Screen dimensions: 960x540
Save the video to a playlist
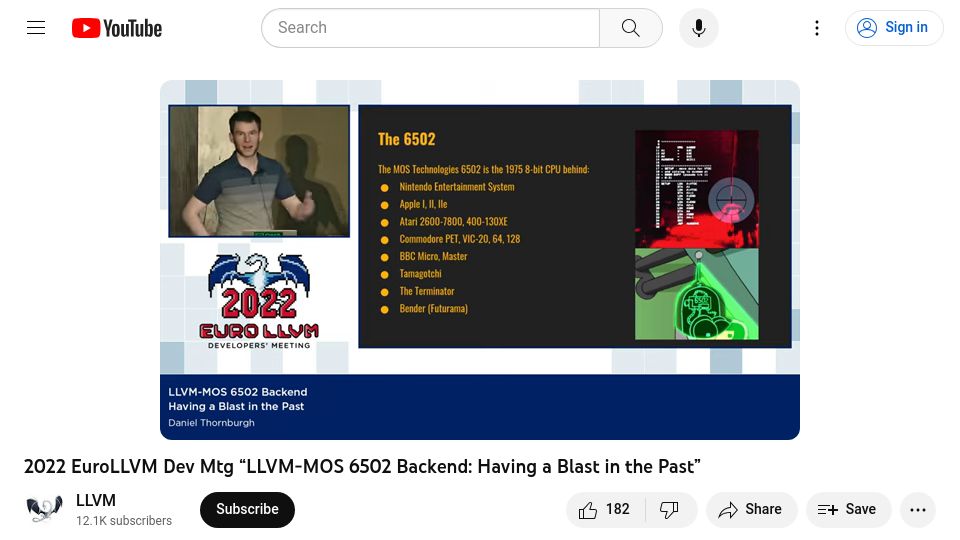[848, 509]
